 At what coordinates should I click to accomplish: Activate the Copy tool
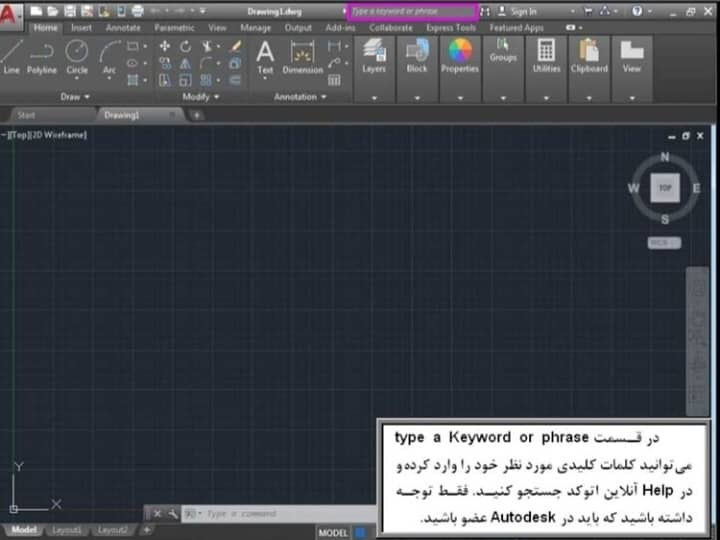[x=164, y=63]
